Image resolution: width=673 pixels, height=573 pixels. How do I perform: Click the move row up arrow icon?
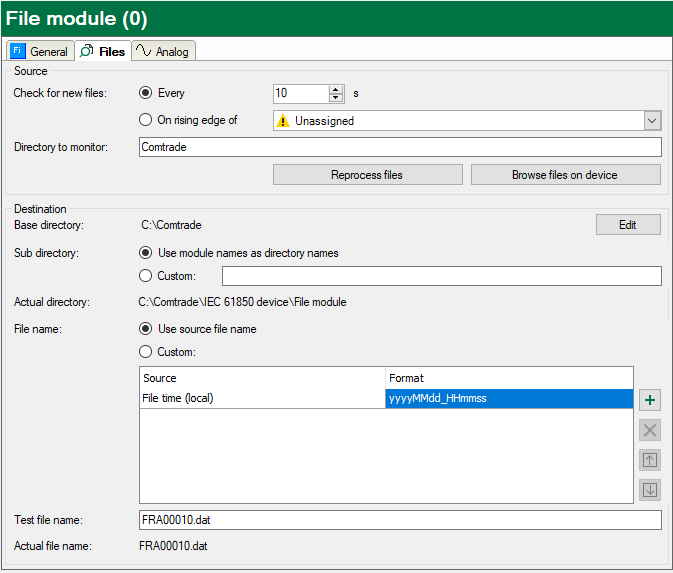650,460
